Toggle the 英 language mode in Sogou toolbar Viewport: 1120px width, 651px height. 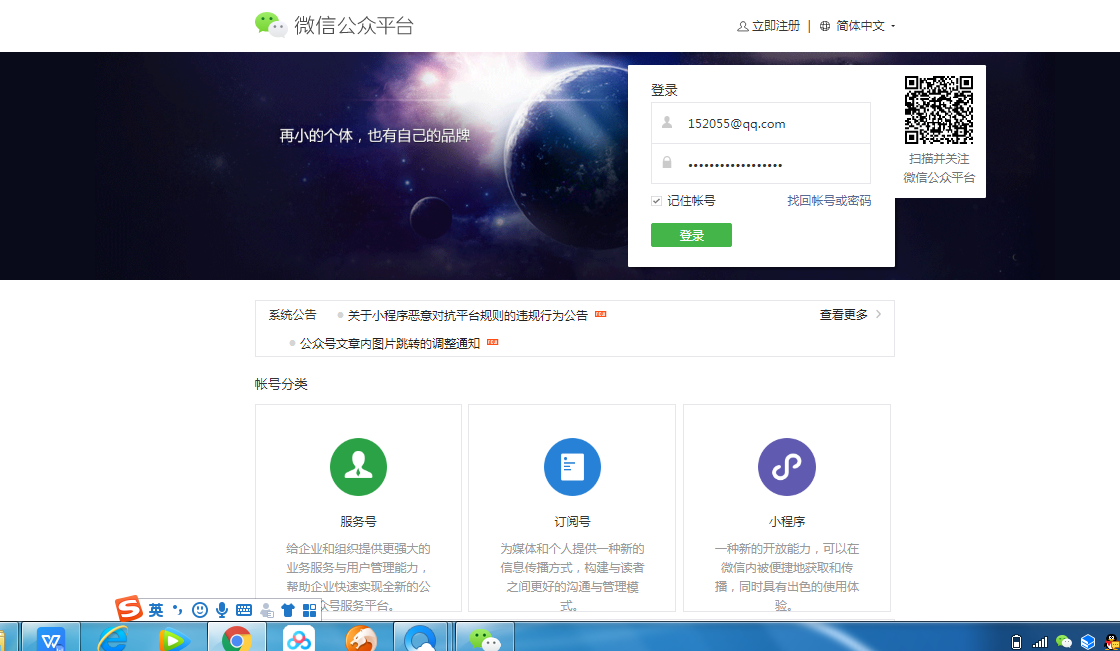(156, 610)
